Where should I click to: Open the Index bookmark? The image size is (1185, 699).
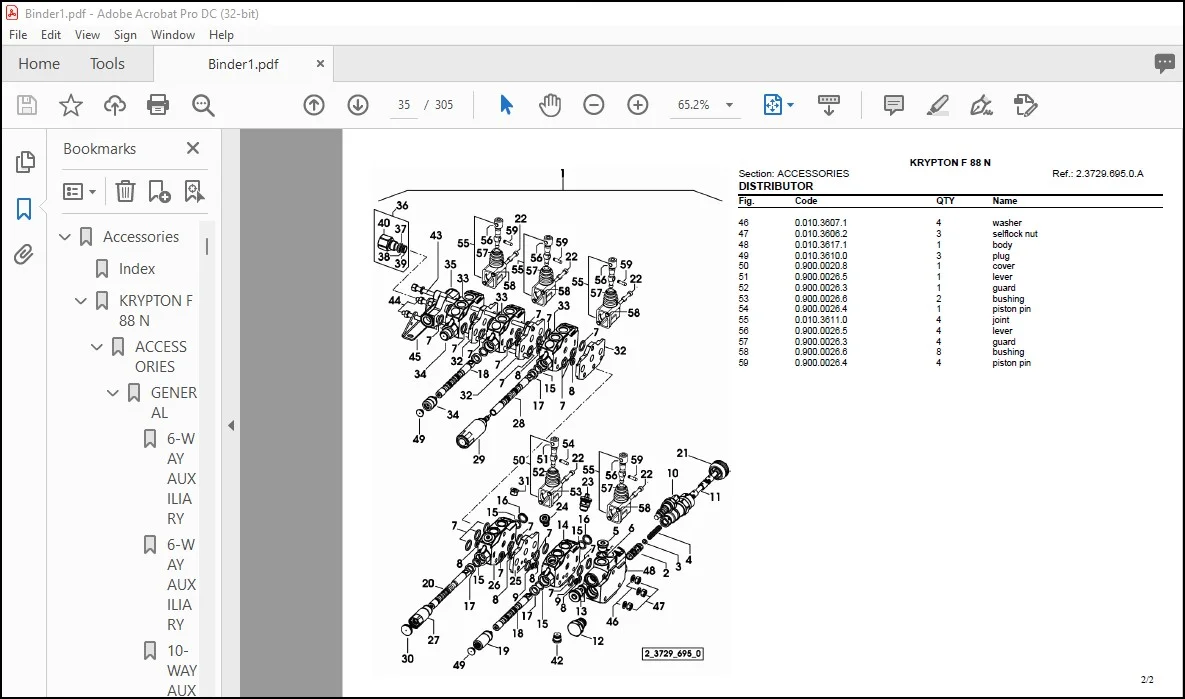coord(137,268)
